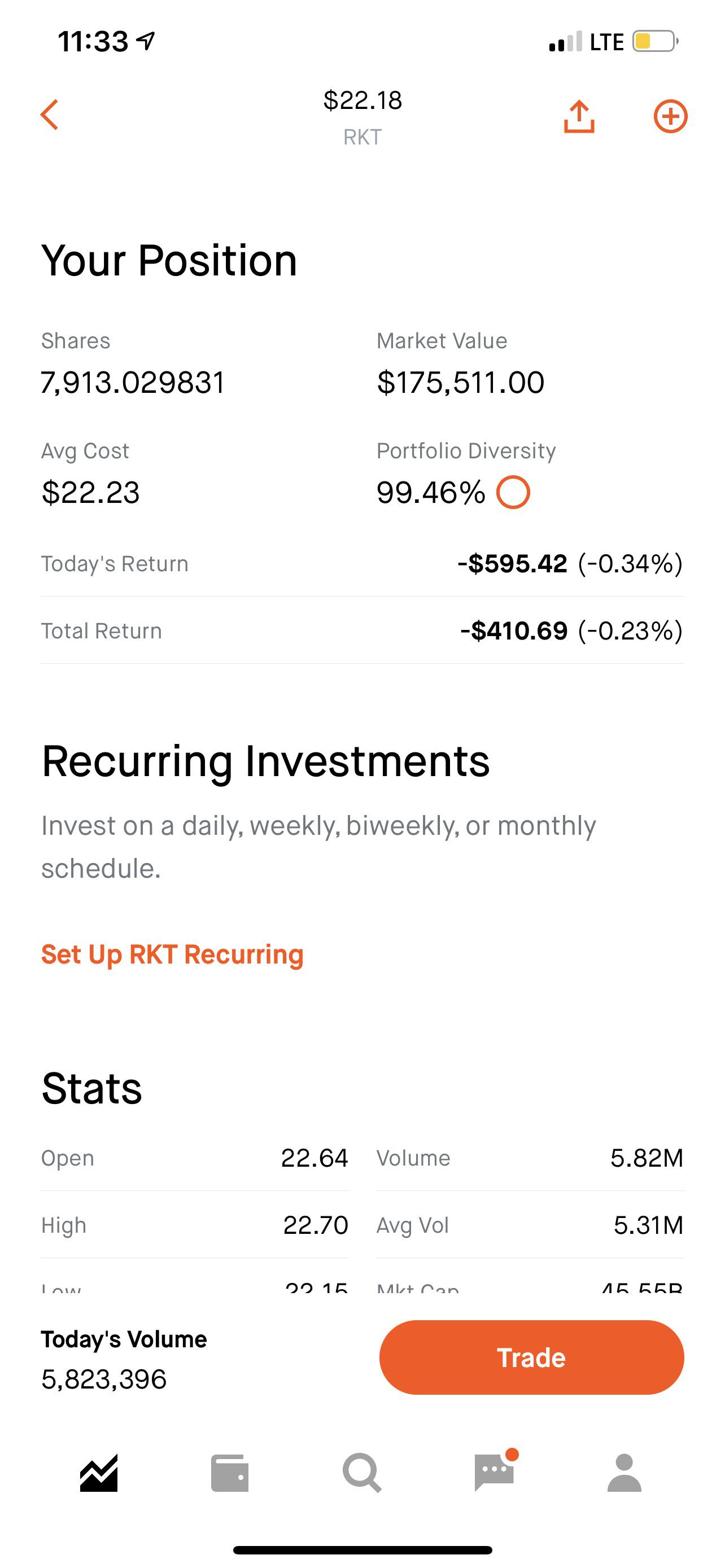Tap the Total Return row

[x=362, y=630]
